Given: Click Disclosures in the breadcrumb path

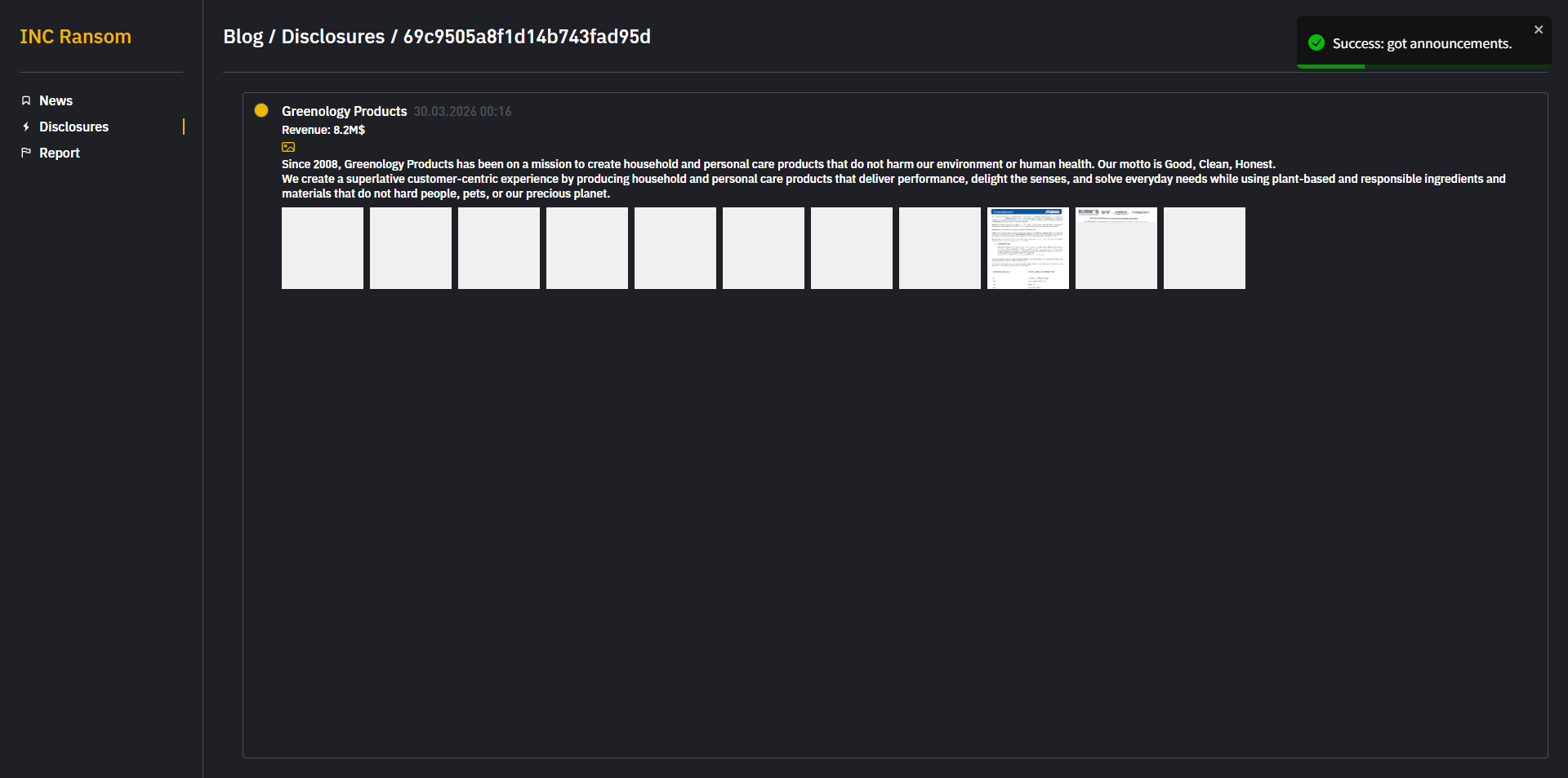Looking at the screenshot, I should [332, 37].
